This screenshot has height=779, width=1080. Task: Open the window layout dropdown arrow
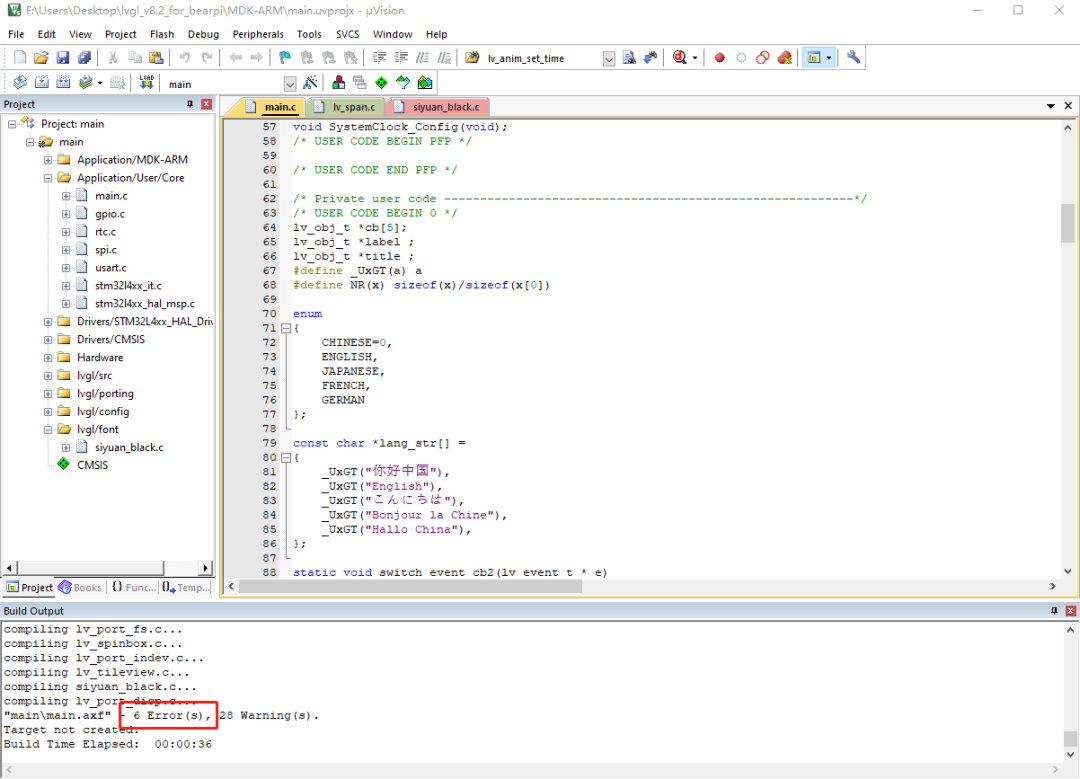[829, 58]
